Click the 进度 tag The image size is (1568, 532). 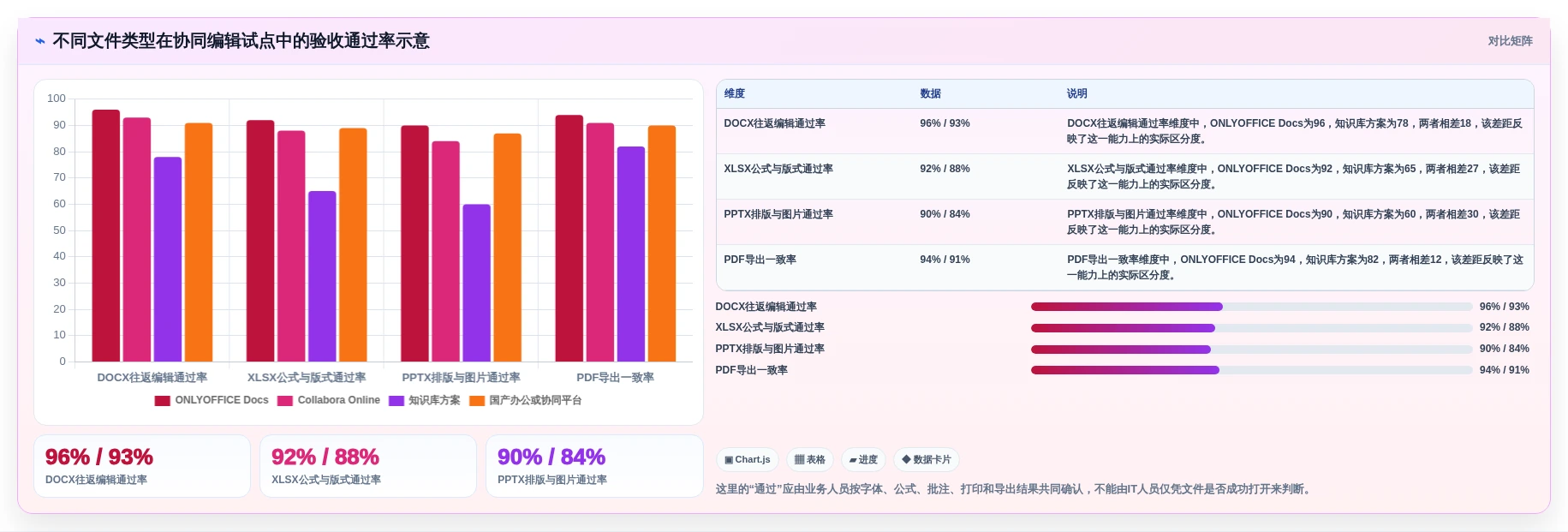[863, 460]
